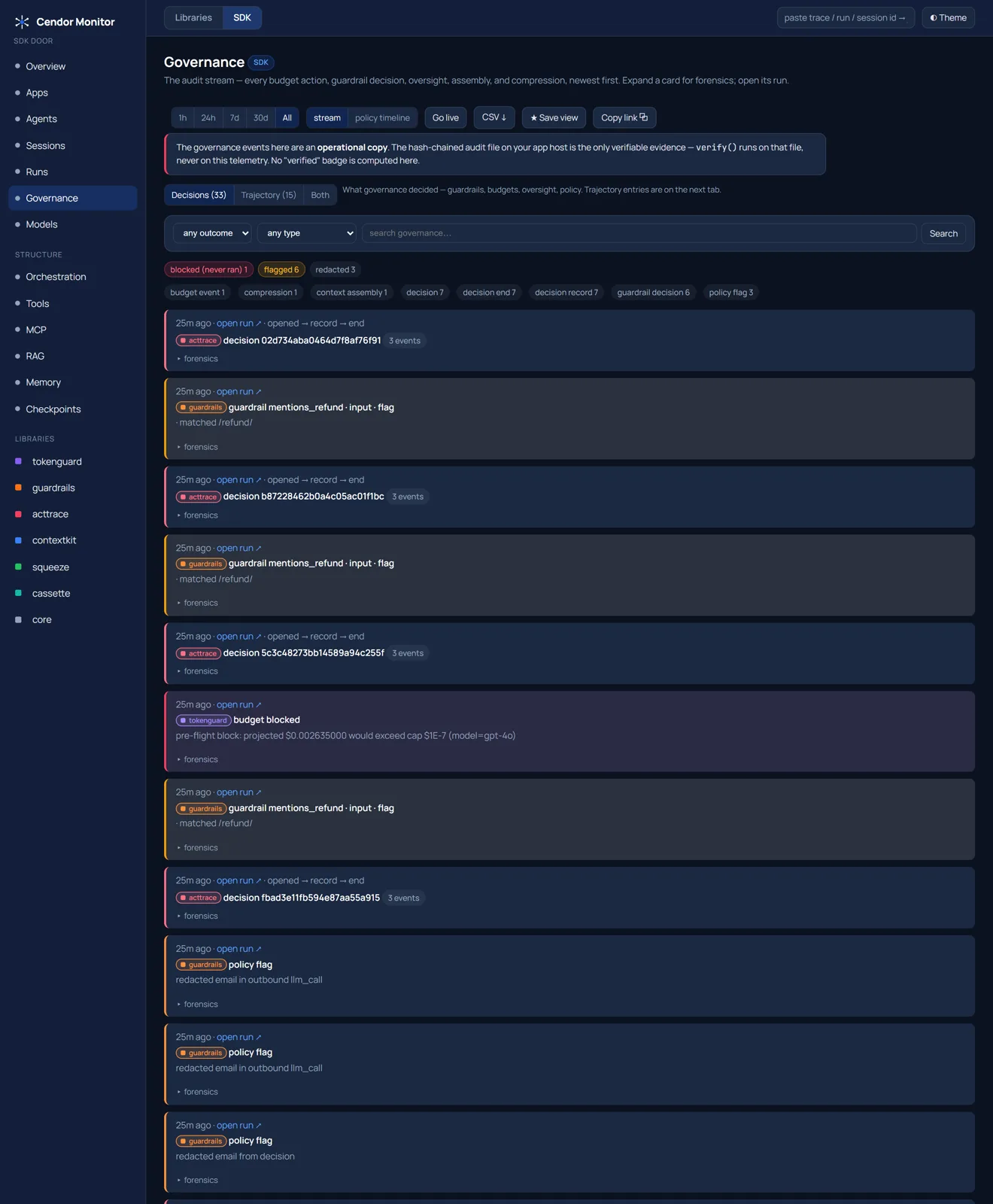
Task: Filter by decision record 7 chip
Action: tap(566, 293)
